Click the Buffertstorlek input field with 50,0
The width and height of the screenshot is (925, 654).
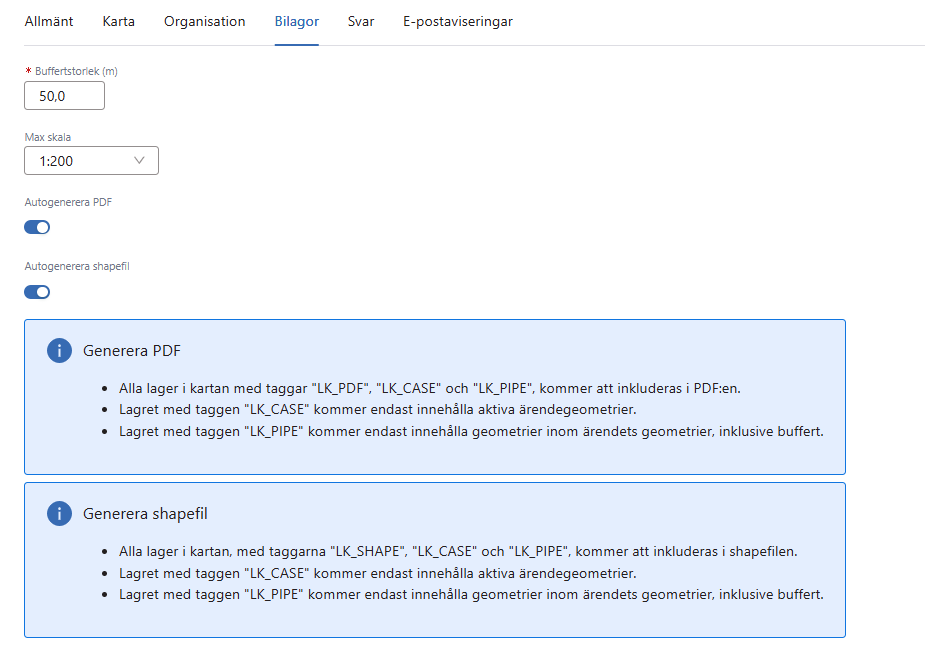click(x=64, y=96)
